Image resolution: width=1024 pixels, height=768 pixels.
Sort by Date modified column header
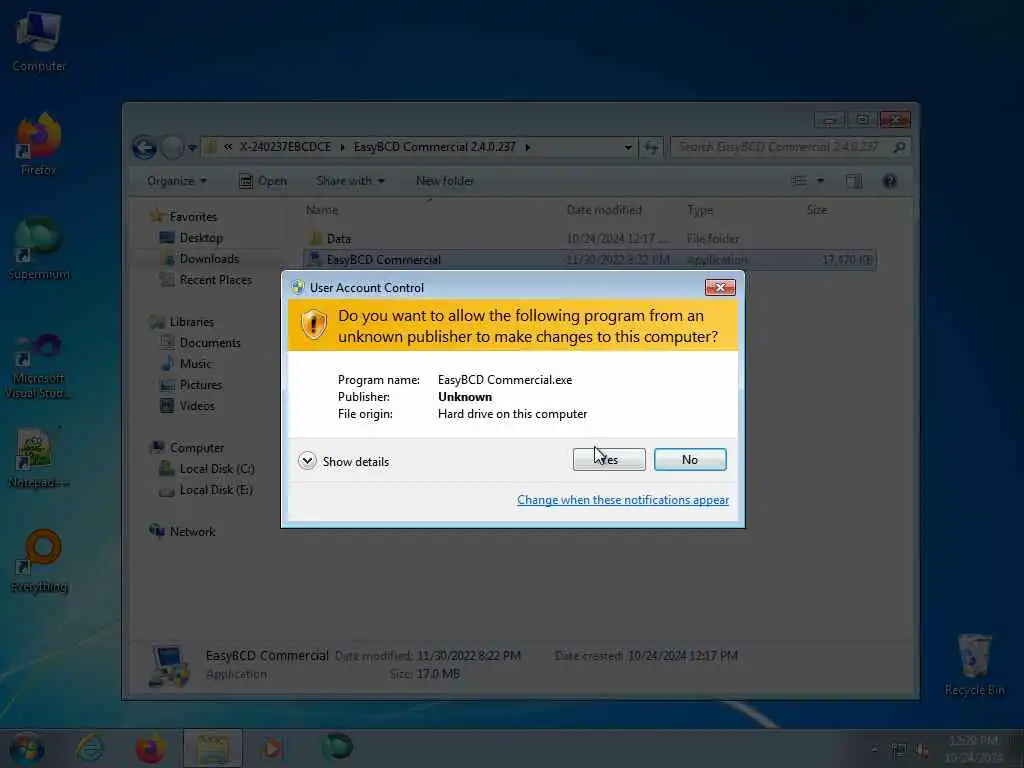tap(604, 210)
